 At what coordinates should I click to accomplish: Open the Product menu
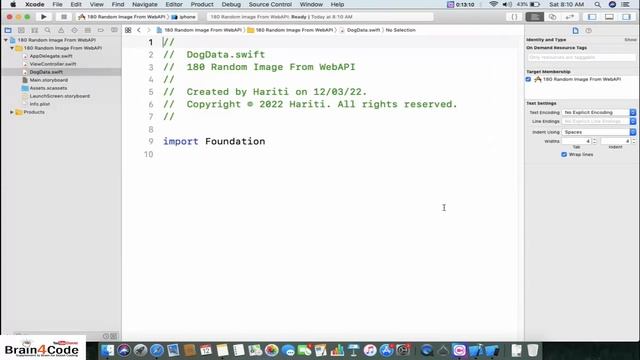(202, 4)
